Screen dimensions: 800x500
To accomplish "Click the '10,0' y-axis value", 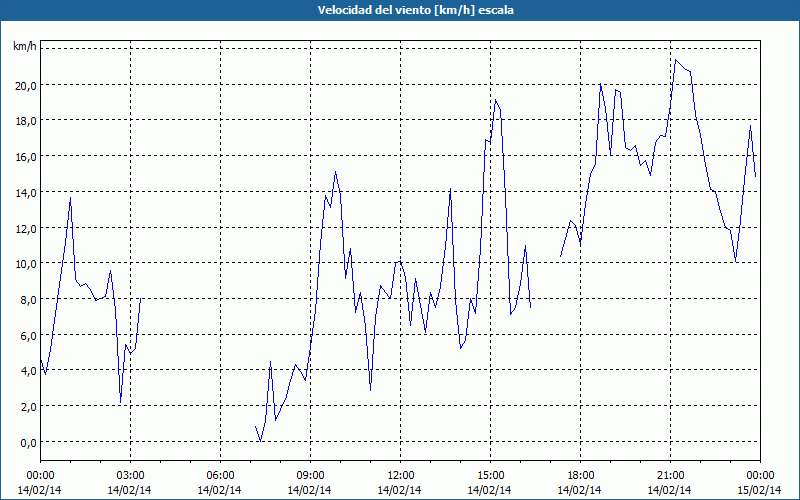I will click(28, 264).
